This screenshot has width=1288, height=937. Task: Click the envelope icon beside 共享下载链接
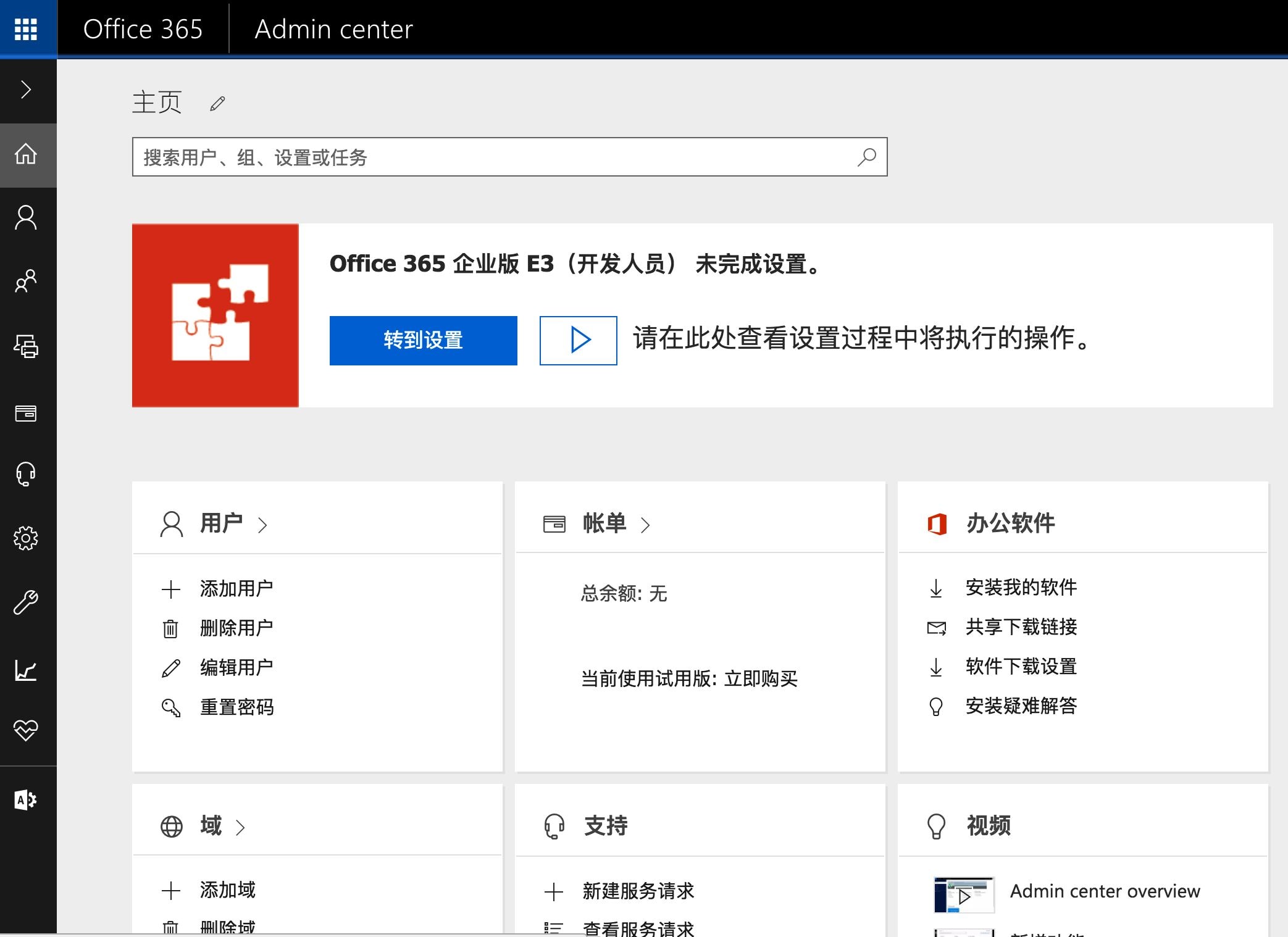coord(937,628)
